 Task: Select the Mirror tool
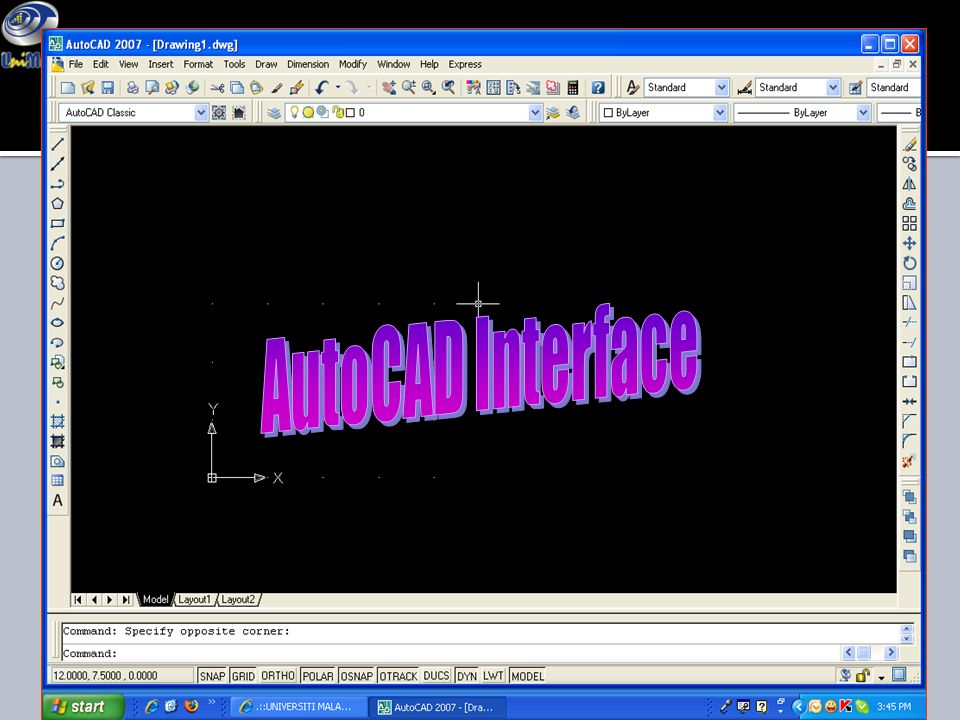(x=910, y=184)
